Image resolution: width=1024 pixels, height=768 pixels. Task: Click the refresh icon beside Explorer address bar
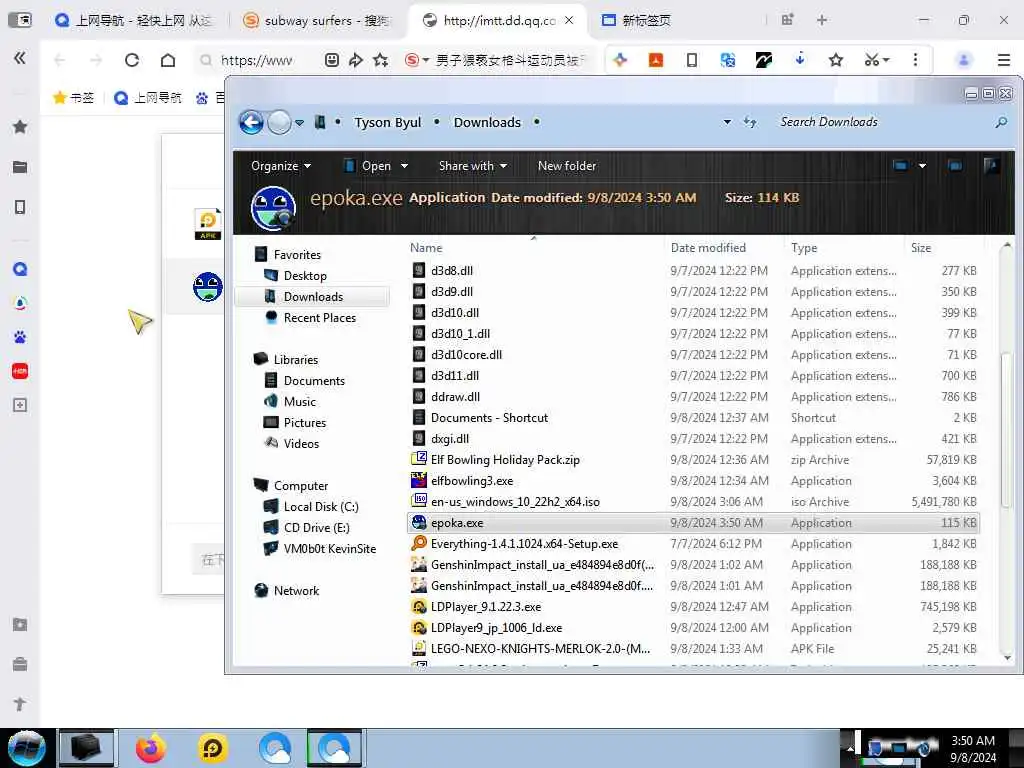[x=750, y=122]
